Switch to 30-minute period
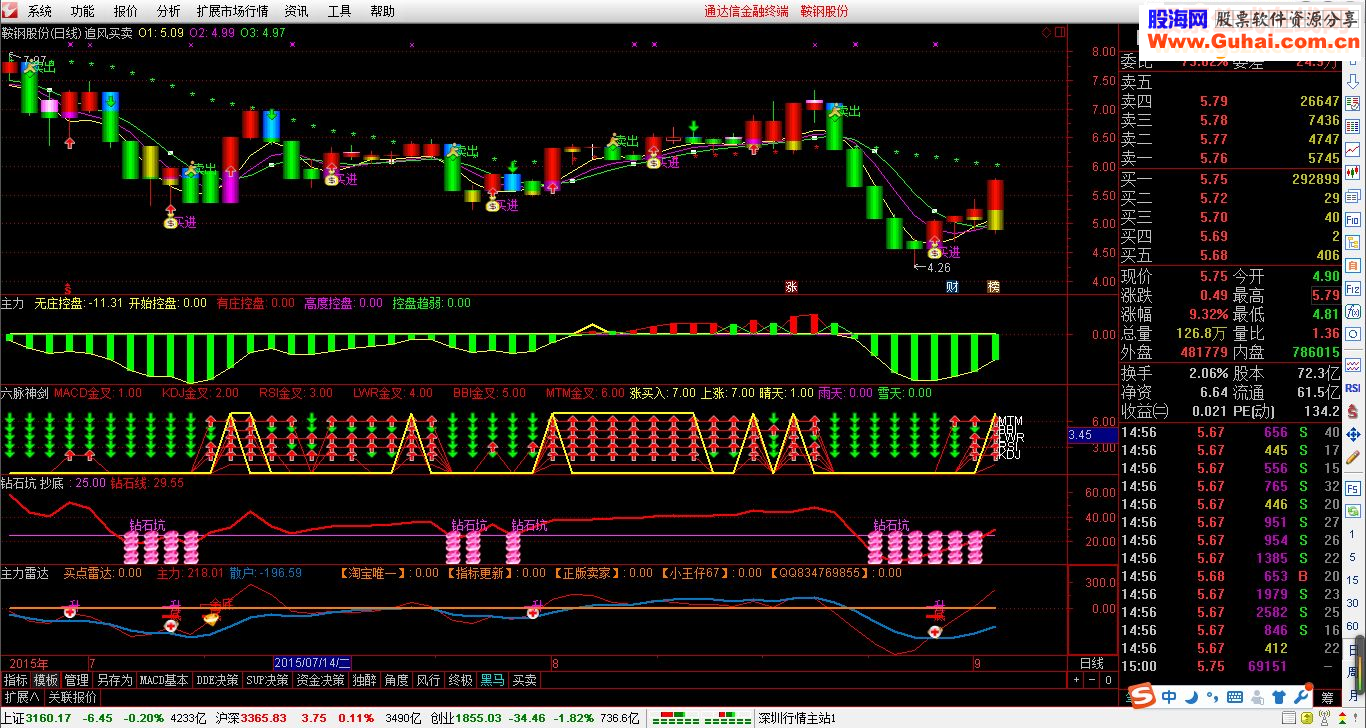Image resolution: width=1366 pixels, height=728 pixels. coord(1352,603)
